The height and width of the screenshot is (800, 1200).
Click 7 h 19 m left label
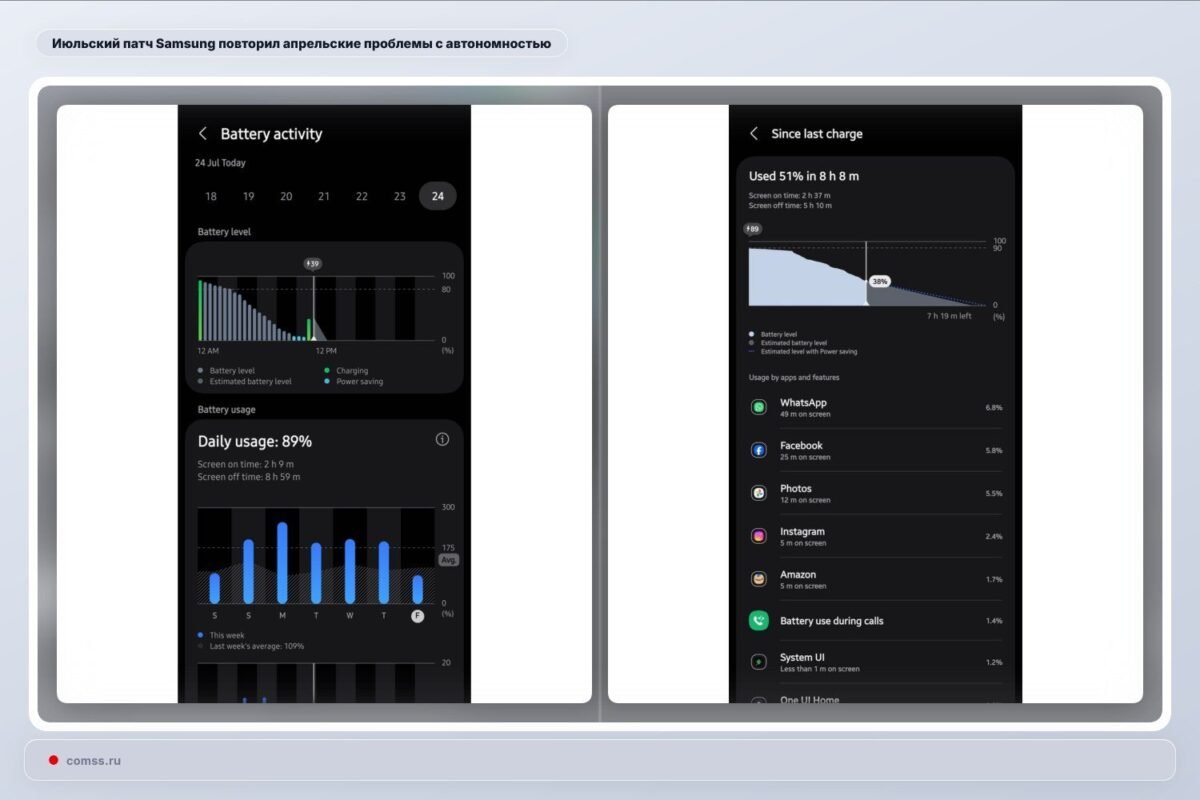click(x=949, y=316)
